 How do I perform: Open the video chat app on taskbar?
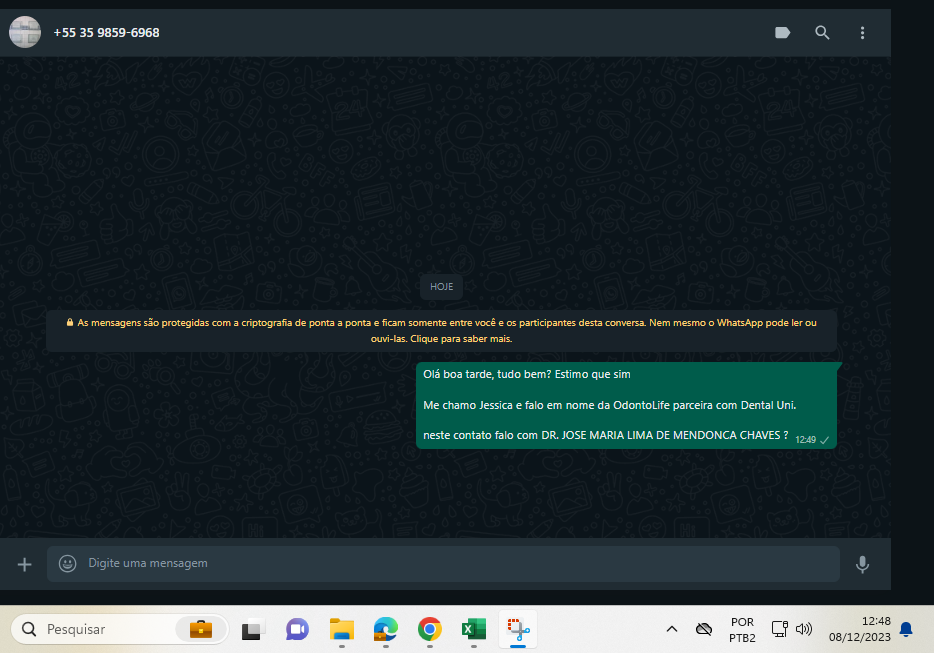[x=297, y=629]
